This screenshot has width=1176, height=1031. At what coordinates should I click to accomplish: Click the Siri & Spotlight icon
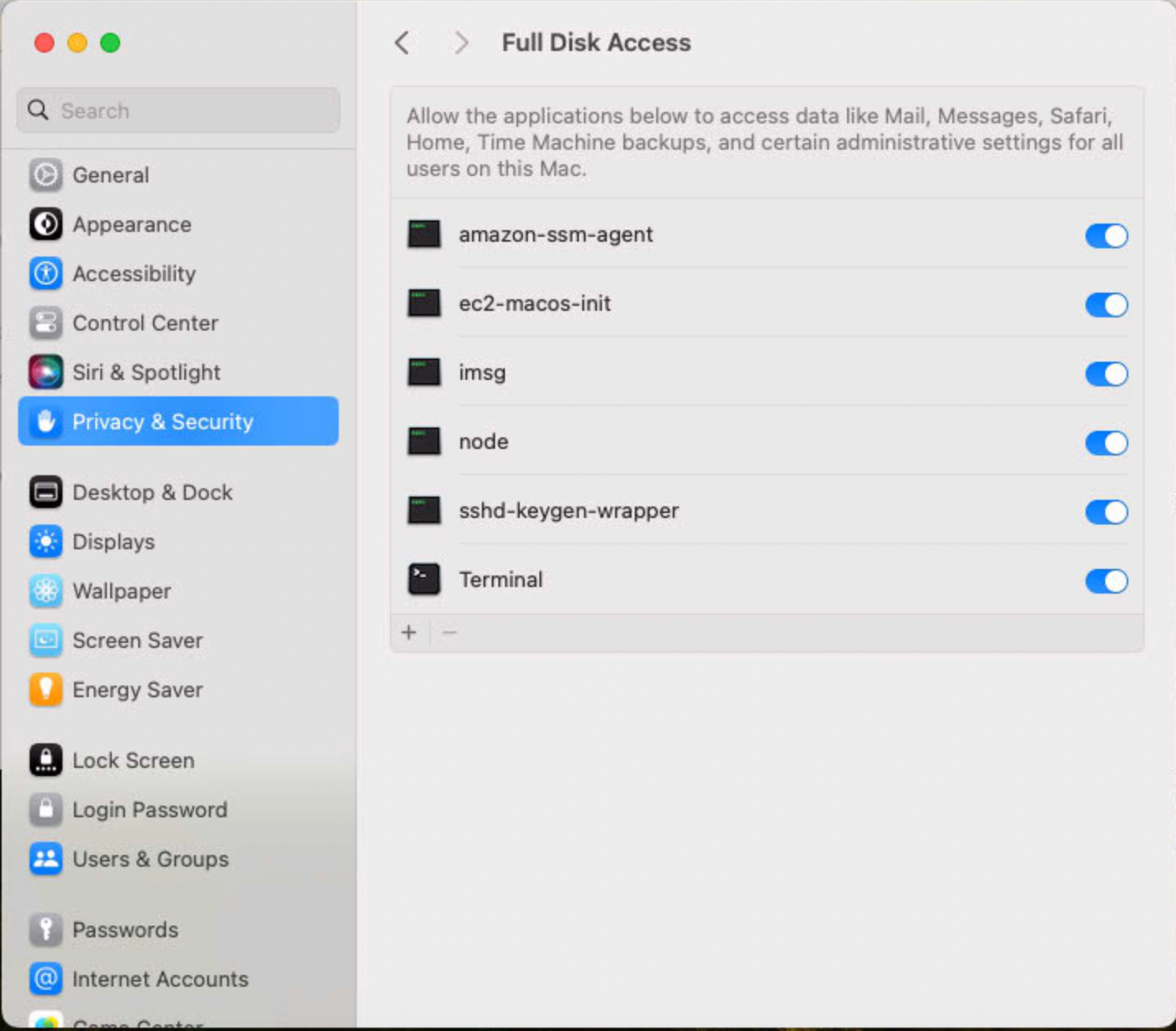[46, 372]
